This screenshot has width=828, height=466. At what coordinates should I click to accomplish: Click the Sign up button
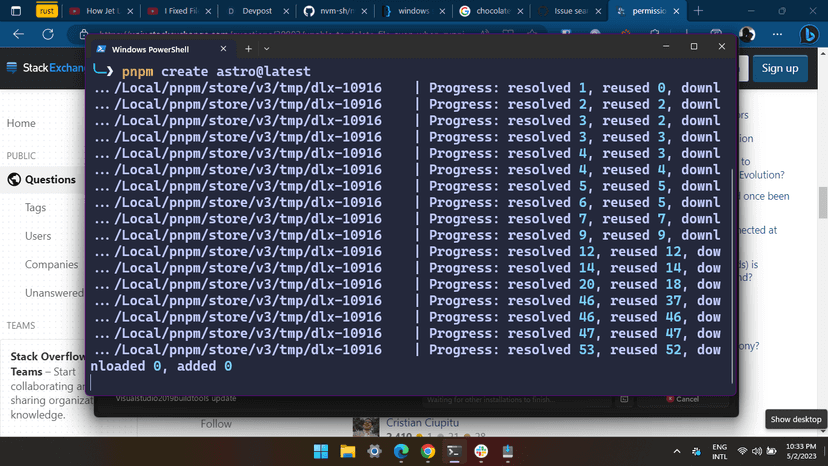click(779, 68)
